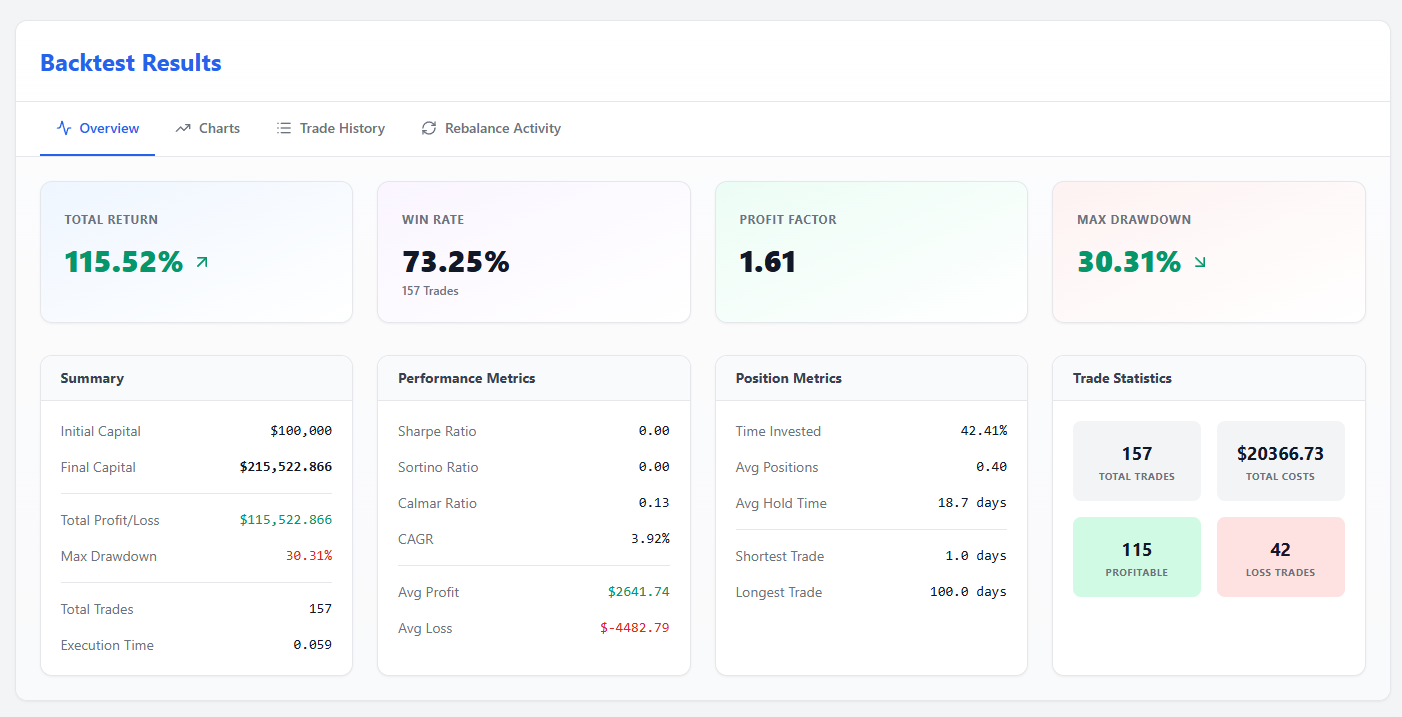Click the Rebalance Activity refresh icon
Image resolution: width=1402 pixels, height=717 pixels.
coord(429,128)
